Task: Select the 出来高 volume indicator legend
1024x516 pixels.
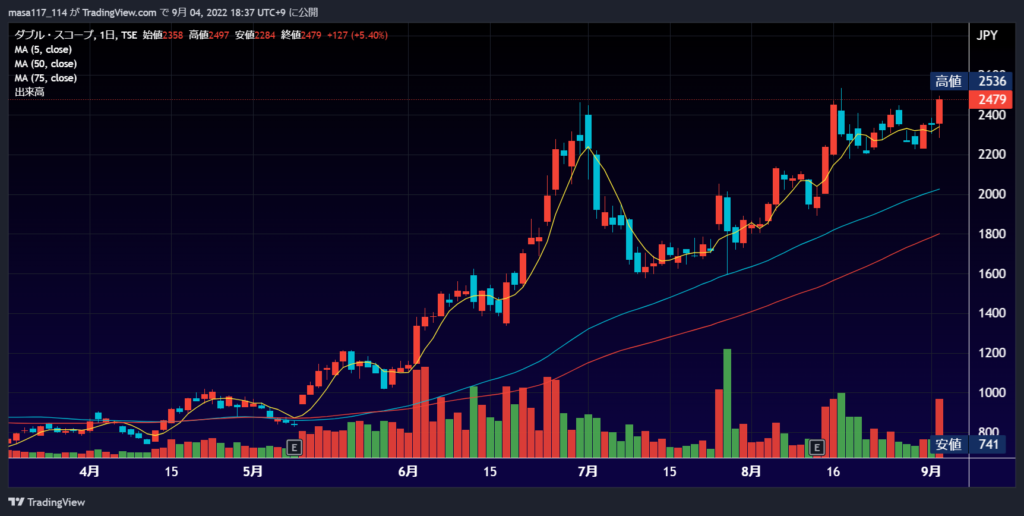Action: click(29, 93)
